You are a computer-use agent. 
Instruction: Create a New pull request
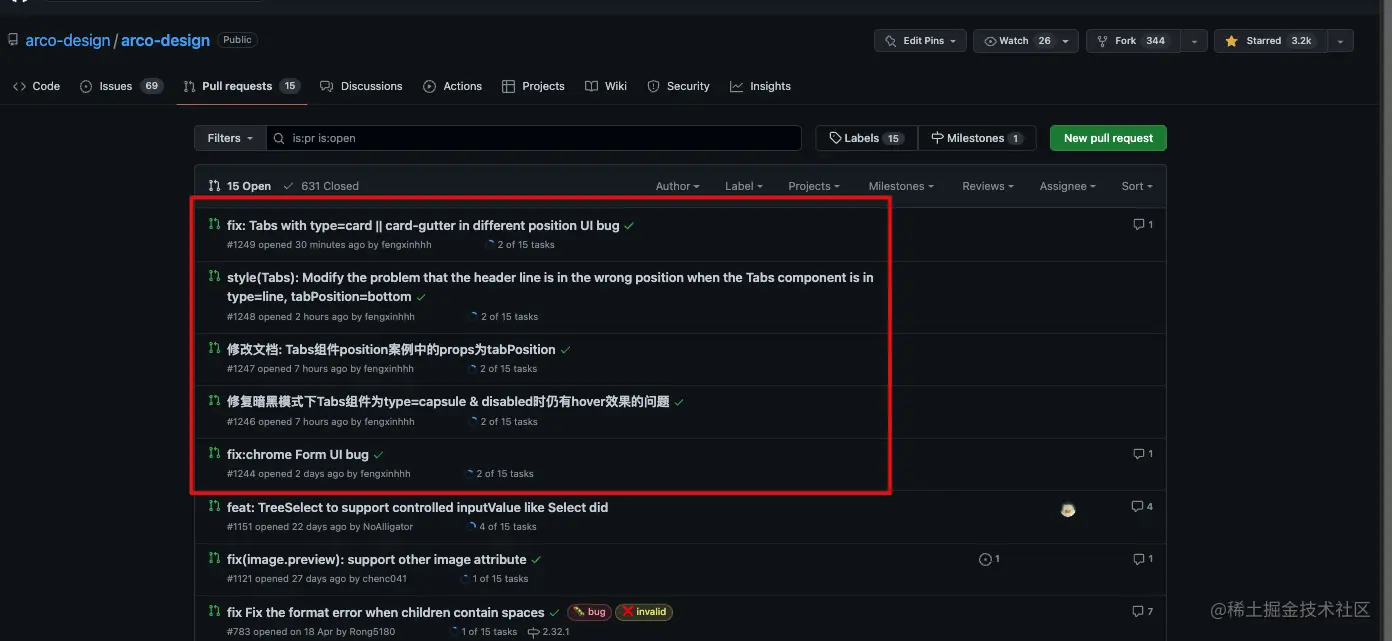click(x=1108, y=138)
